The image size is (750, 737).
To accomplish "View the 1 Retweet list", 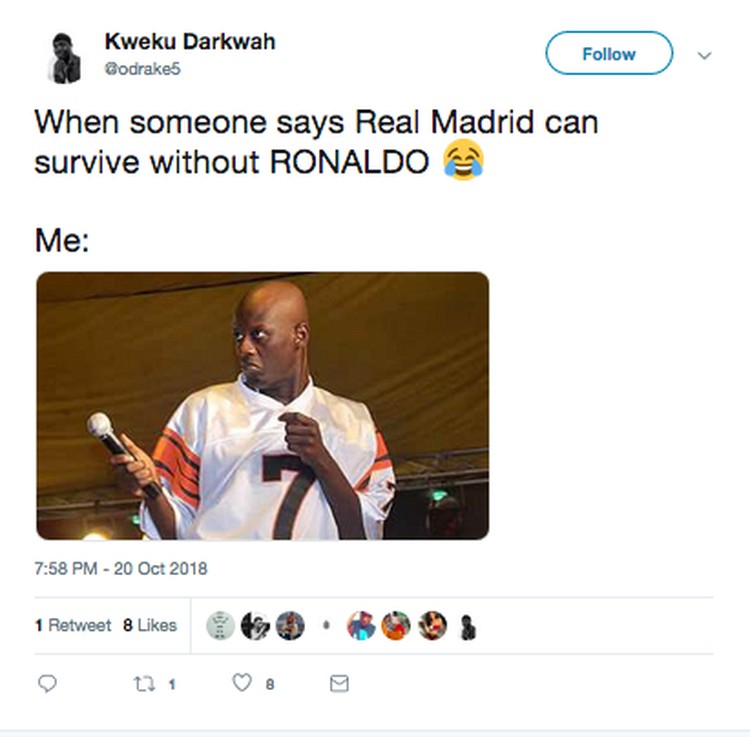I will click(73, 625).
